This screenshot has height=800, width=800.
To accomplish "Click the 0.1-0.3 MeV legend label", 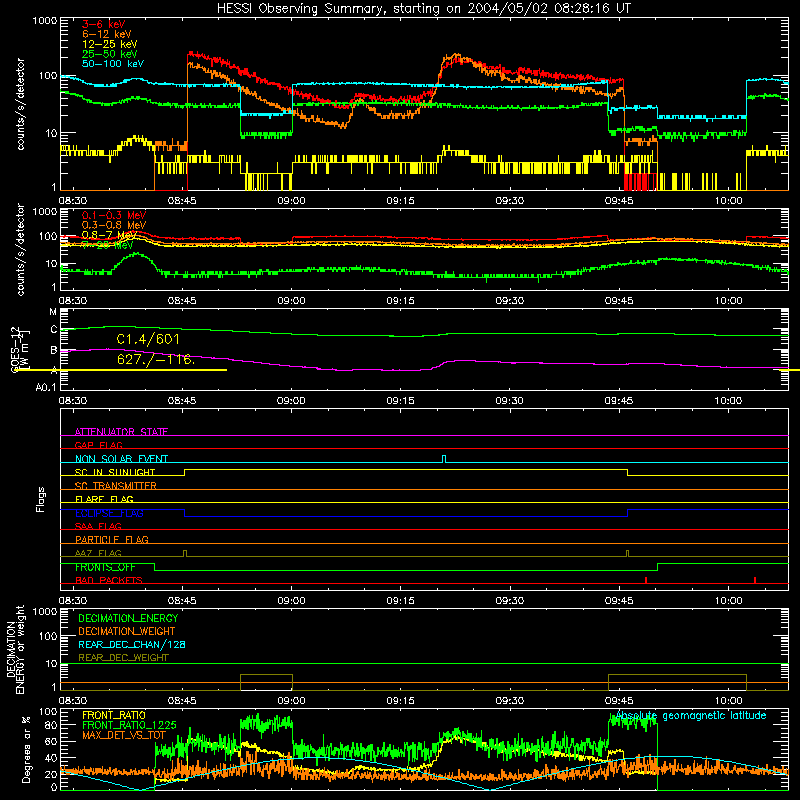I will tap(114, 215).
